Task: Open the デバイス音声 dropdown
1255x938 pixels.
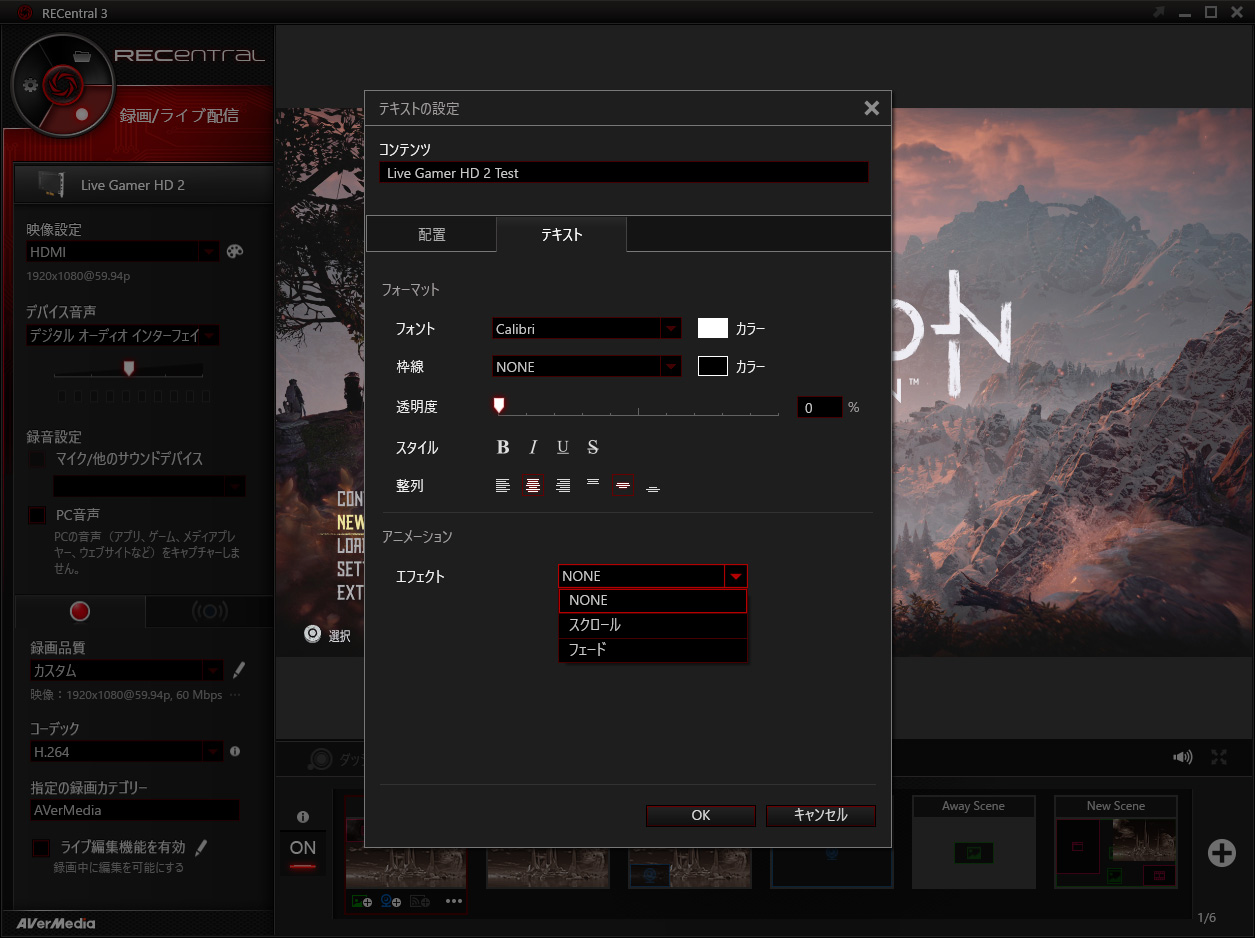Action: (x=123, y=336)
